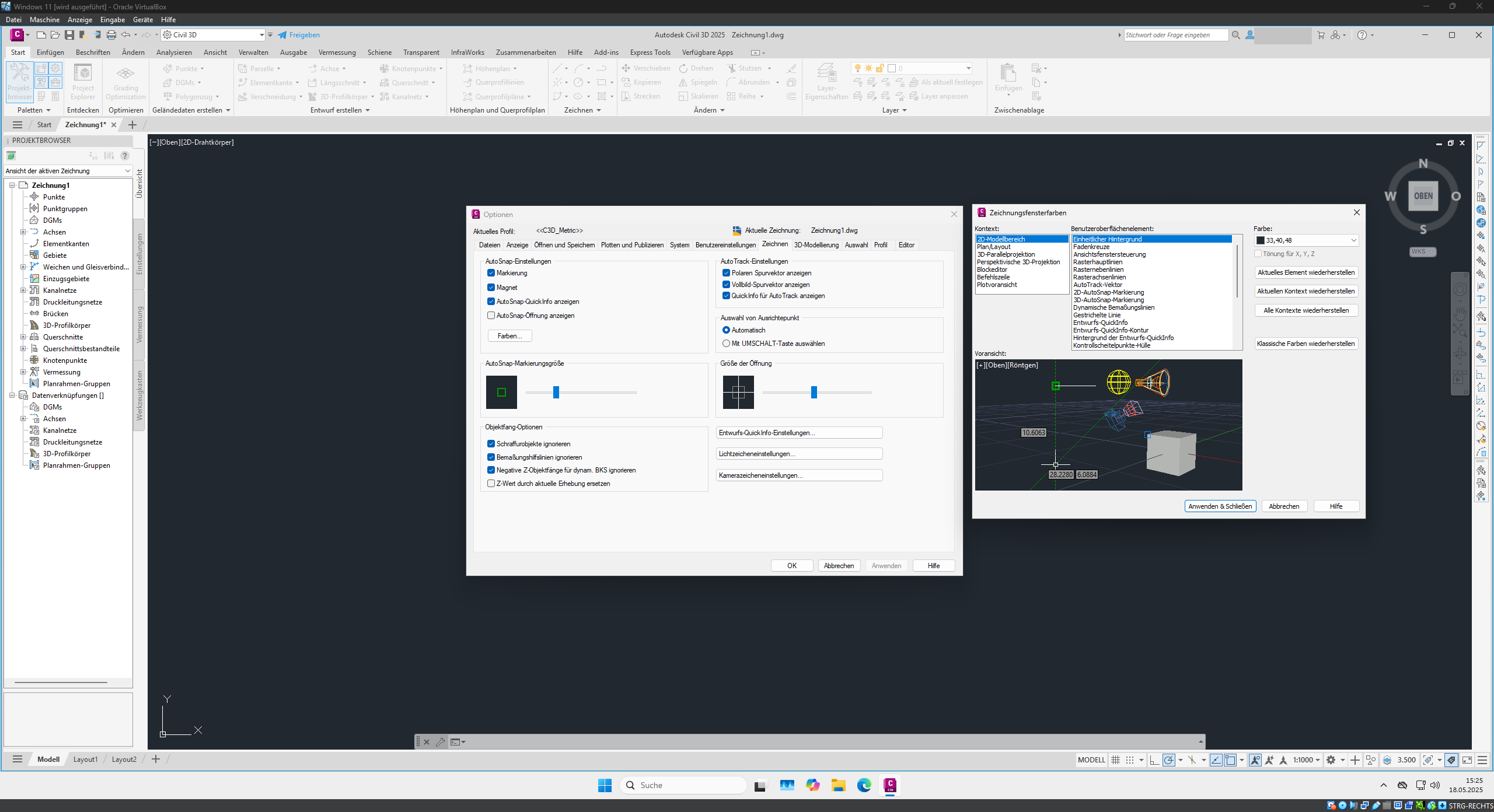Switch to the 3D-Modellierung tab

tap(816, 245)
